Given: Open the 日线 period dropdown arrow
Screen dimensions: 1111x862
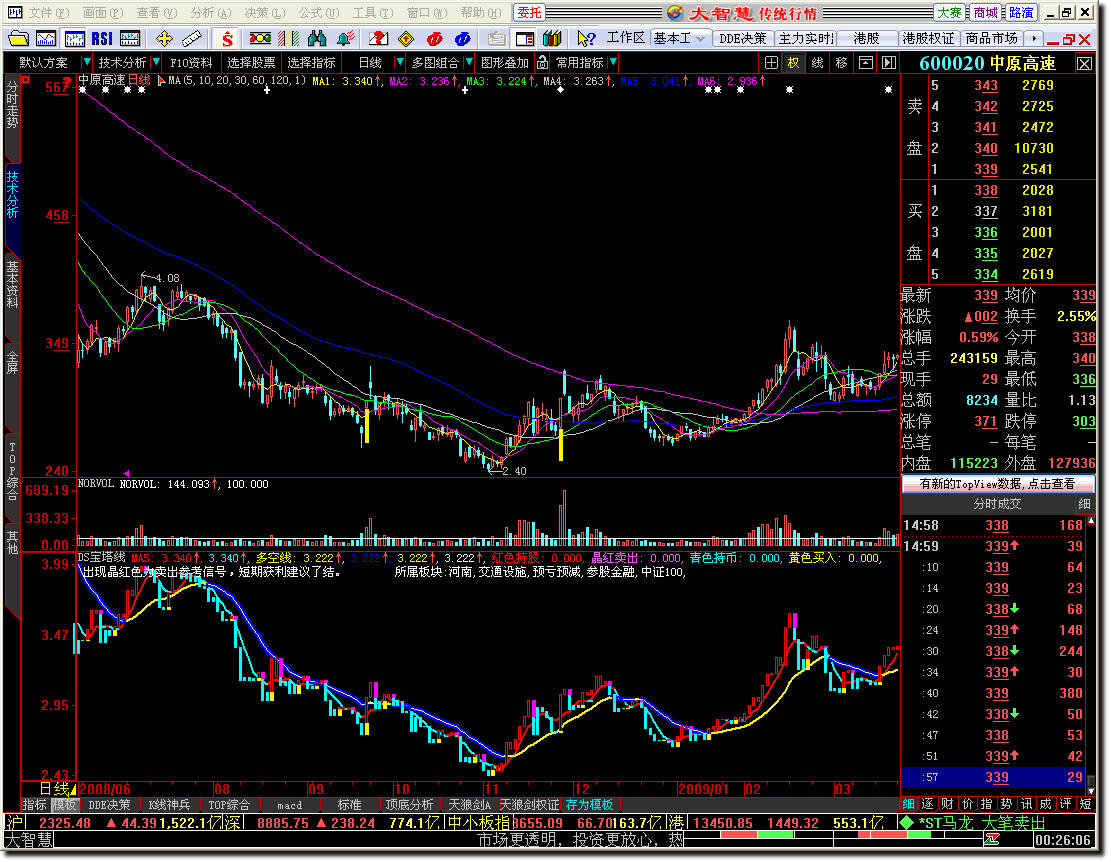Looking at the screenshot, I should pyautogui.click(x=400, y=63).
